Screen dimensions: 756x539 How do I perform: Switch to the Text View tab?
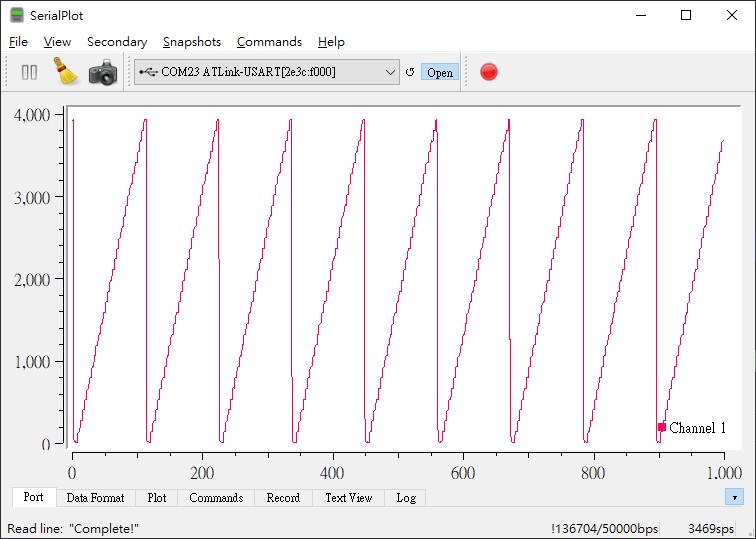pyautogui.click(x=349, y=498)
